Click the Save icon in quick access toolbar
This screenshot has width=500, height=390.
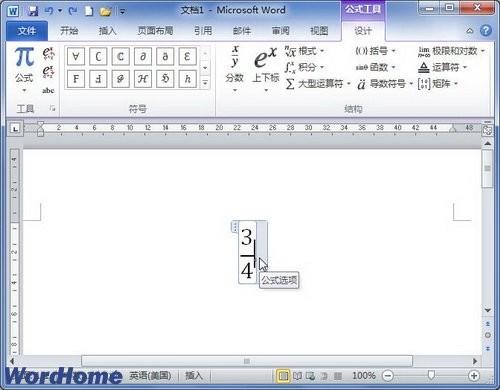[33, 11]
